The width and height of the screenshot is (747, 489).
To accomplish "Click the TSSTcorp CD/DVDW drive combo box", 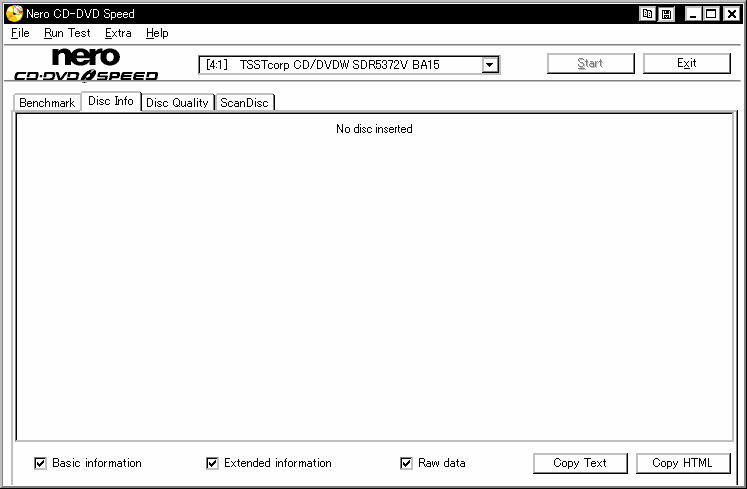I will [349, 65].
